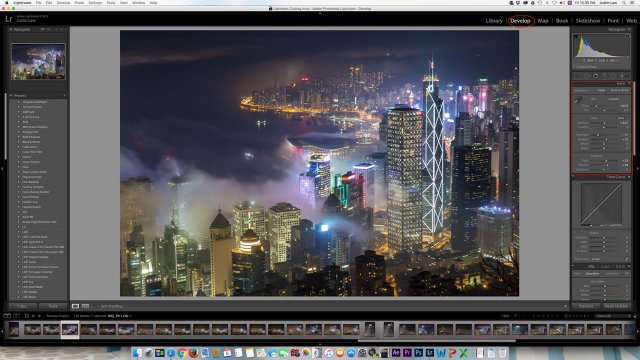Select the white balance eyedropper tool
The image size is (640, 360).
point(578,100)
